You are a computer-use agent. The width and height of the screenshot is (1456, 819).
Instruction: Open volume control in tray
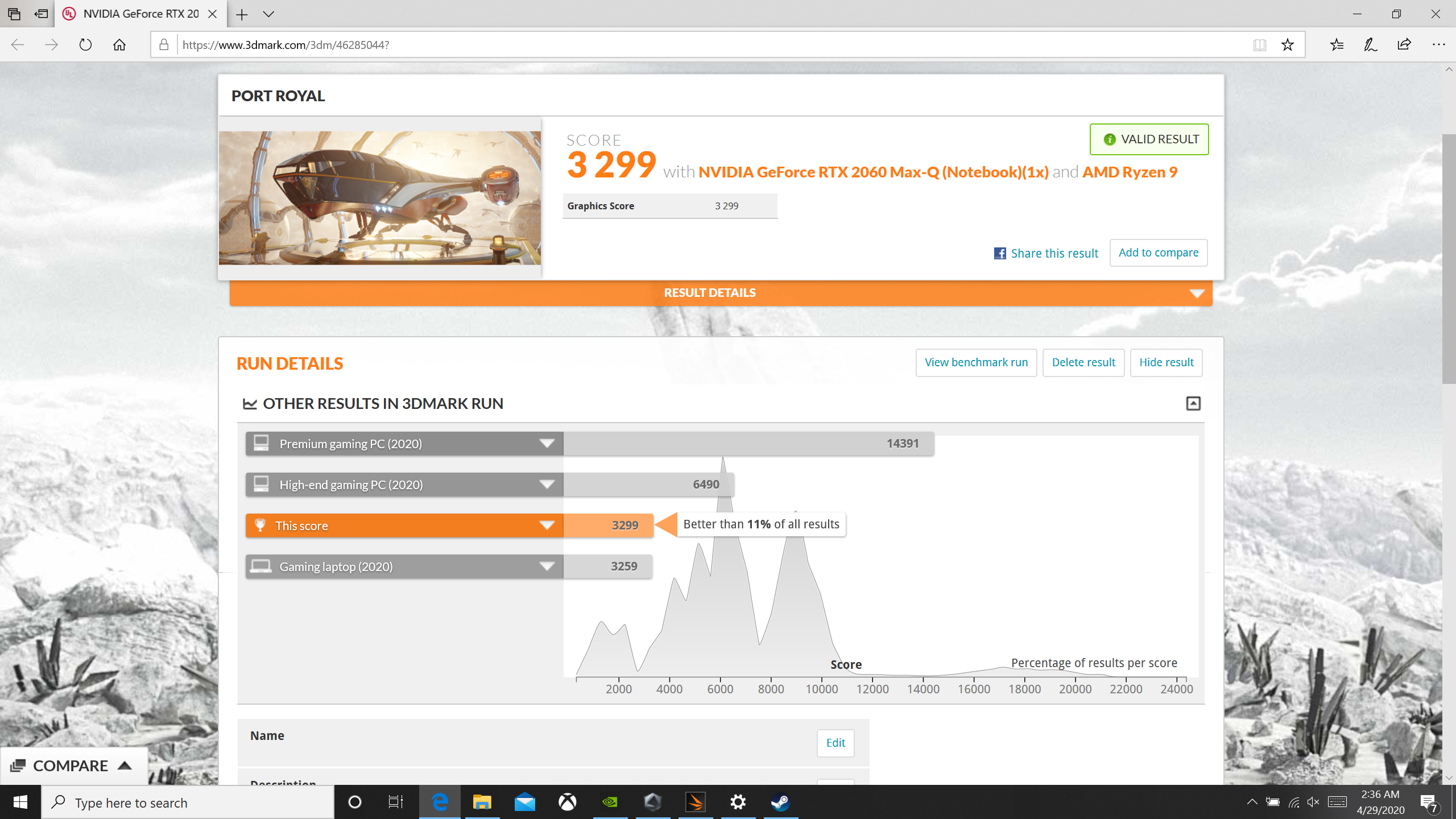(1313, 802)
